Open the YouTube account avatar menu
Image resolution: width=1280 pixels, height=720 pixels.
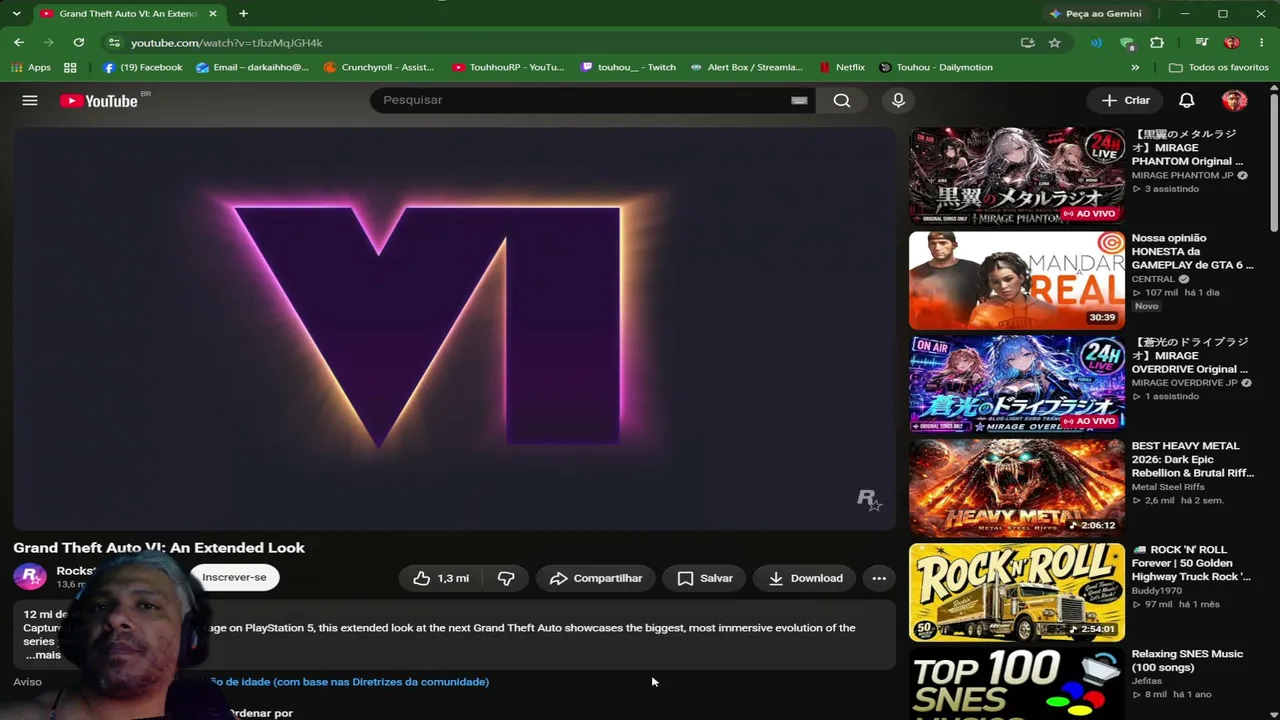pyautogui.click(x=1234, y=100)
